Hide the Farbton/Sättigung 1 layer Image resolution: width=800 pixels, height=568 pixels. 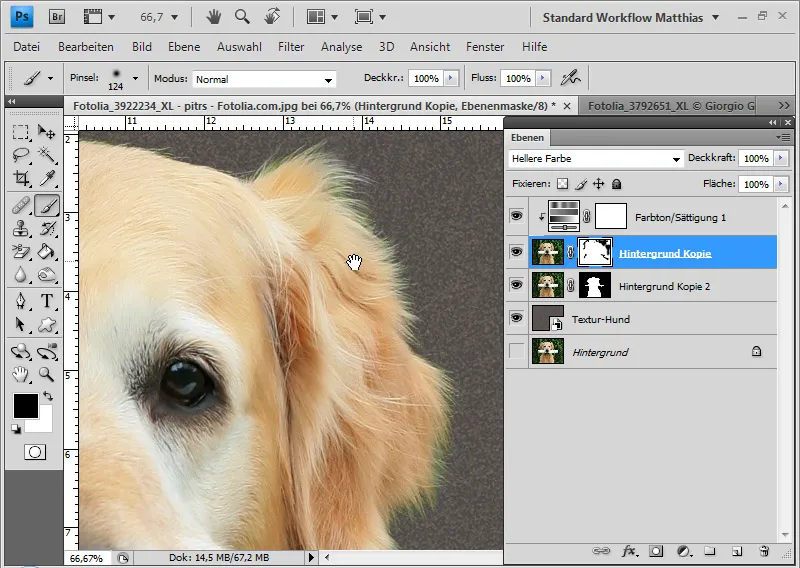point(516,216)
